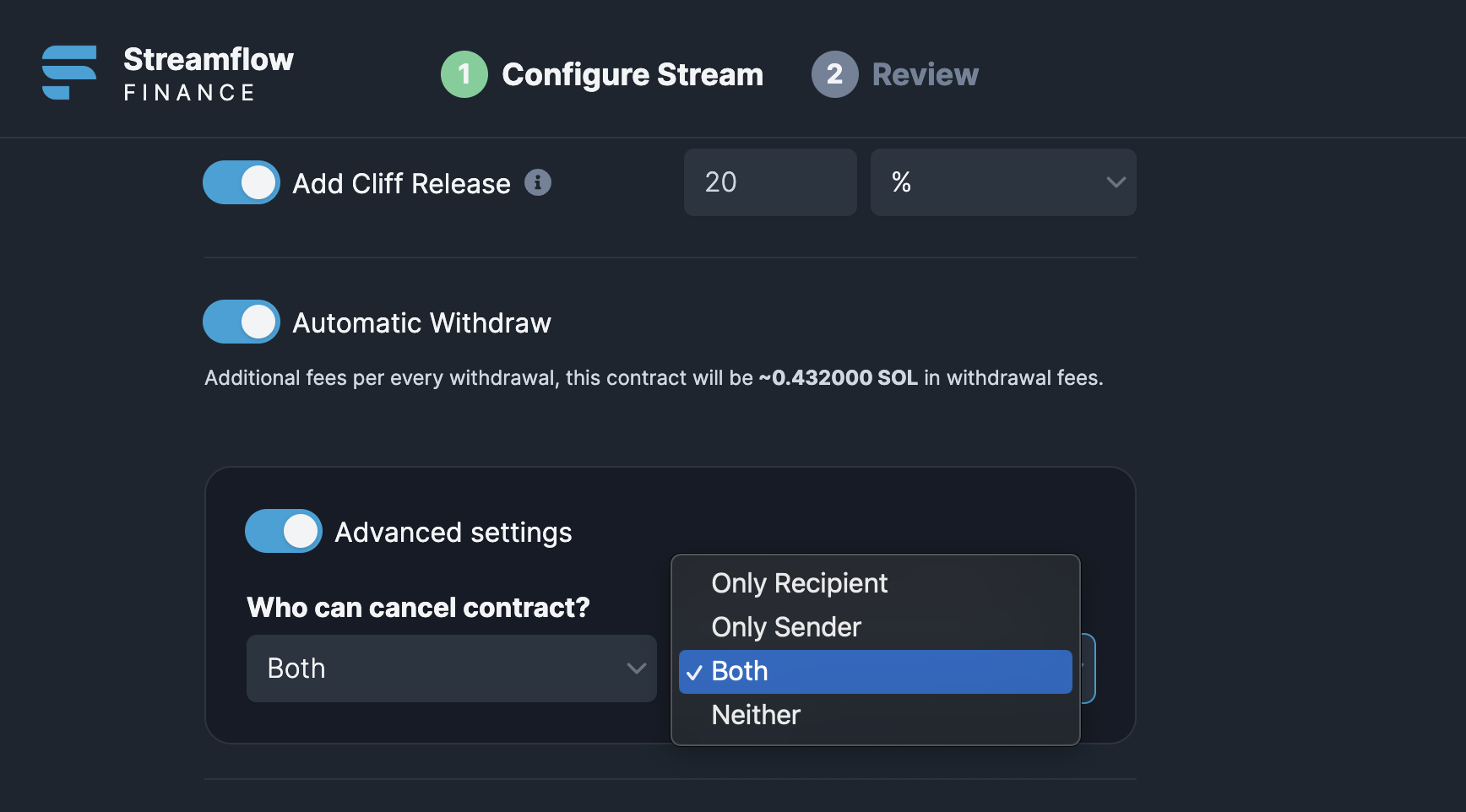1466x812 pixels.
Task: Click the step 1 green circle icon
Action: (464, 74)
